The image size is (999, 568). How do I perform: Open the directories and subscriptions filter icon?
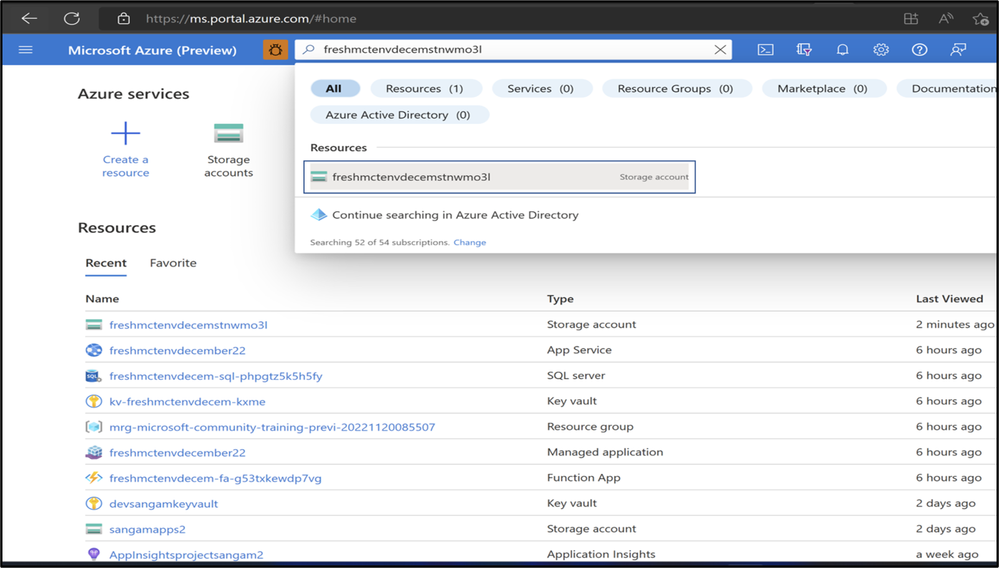(x=803, y=50)
